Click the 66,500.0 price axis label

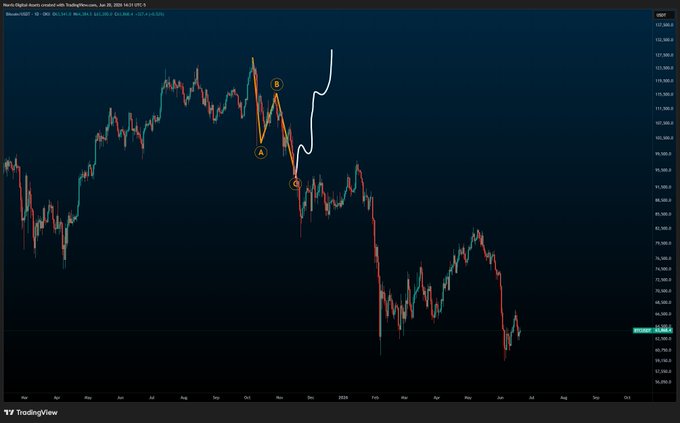pos(665,314)
